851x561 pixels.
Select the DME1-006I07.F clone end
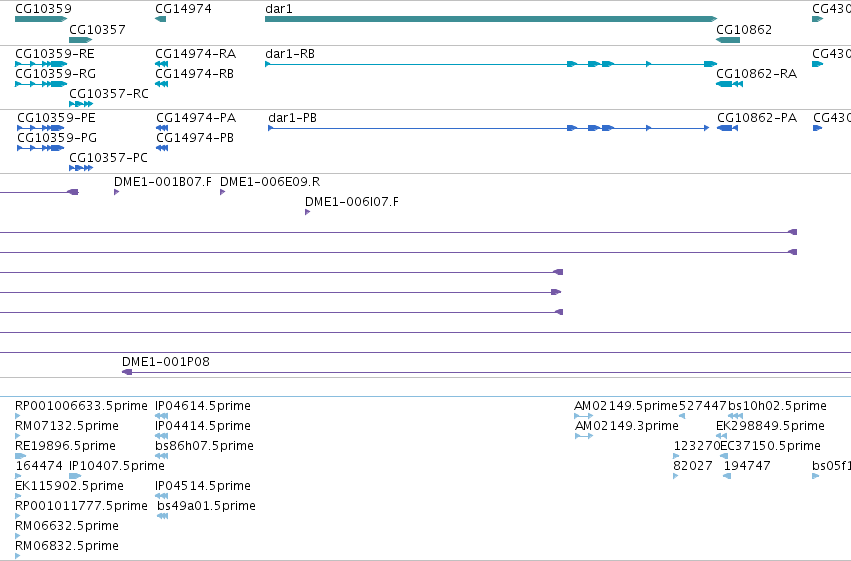tap(307, 212)
